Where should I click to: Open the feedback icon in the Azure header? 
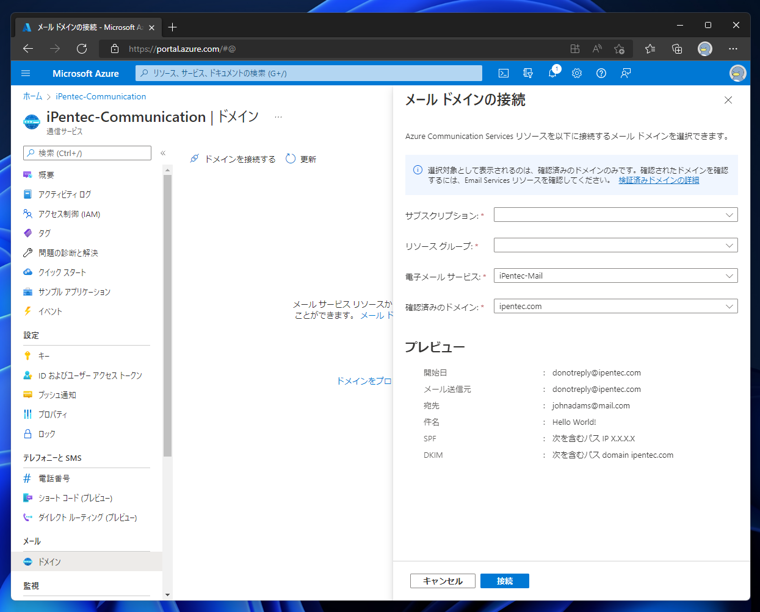click(x=626, y=73)
